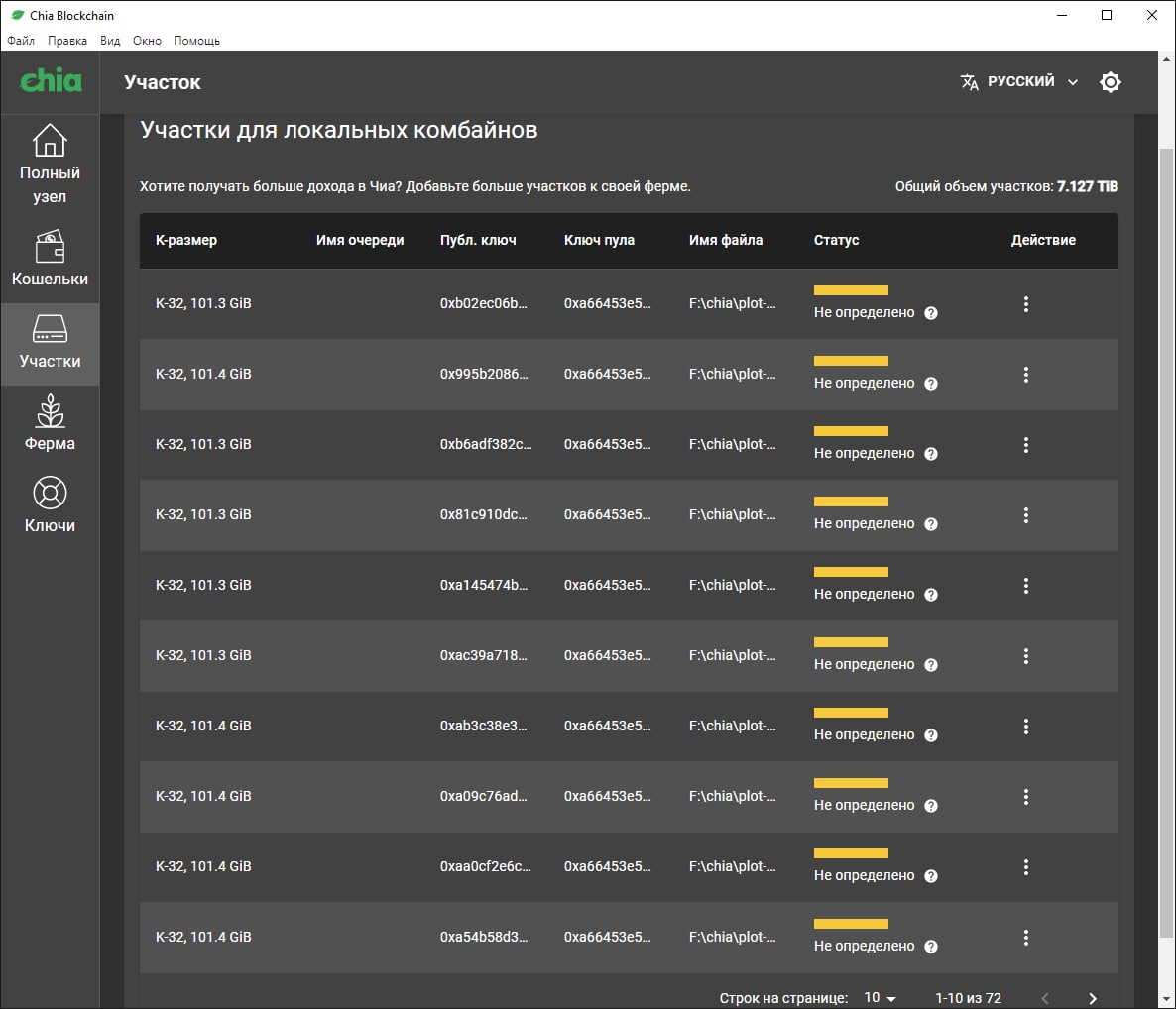Click status help icon for plot 0xa54b58d3
1176x1009 pixels.
pos(931,948)
